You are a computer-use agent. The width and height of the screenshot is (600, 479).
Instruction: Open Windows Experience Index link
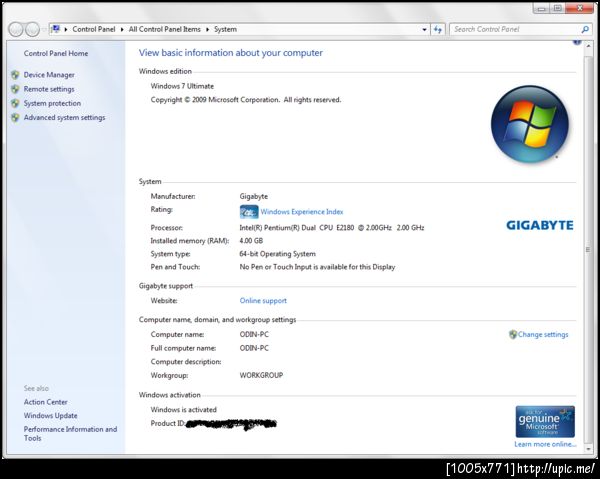[x=302, y=212]
